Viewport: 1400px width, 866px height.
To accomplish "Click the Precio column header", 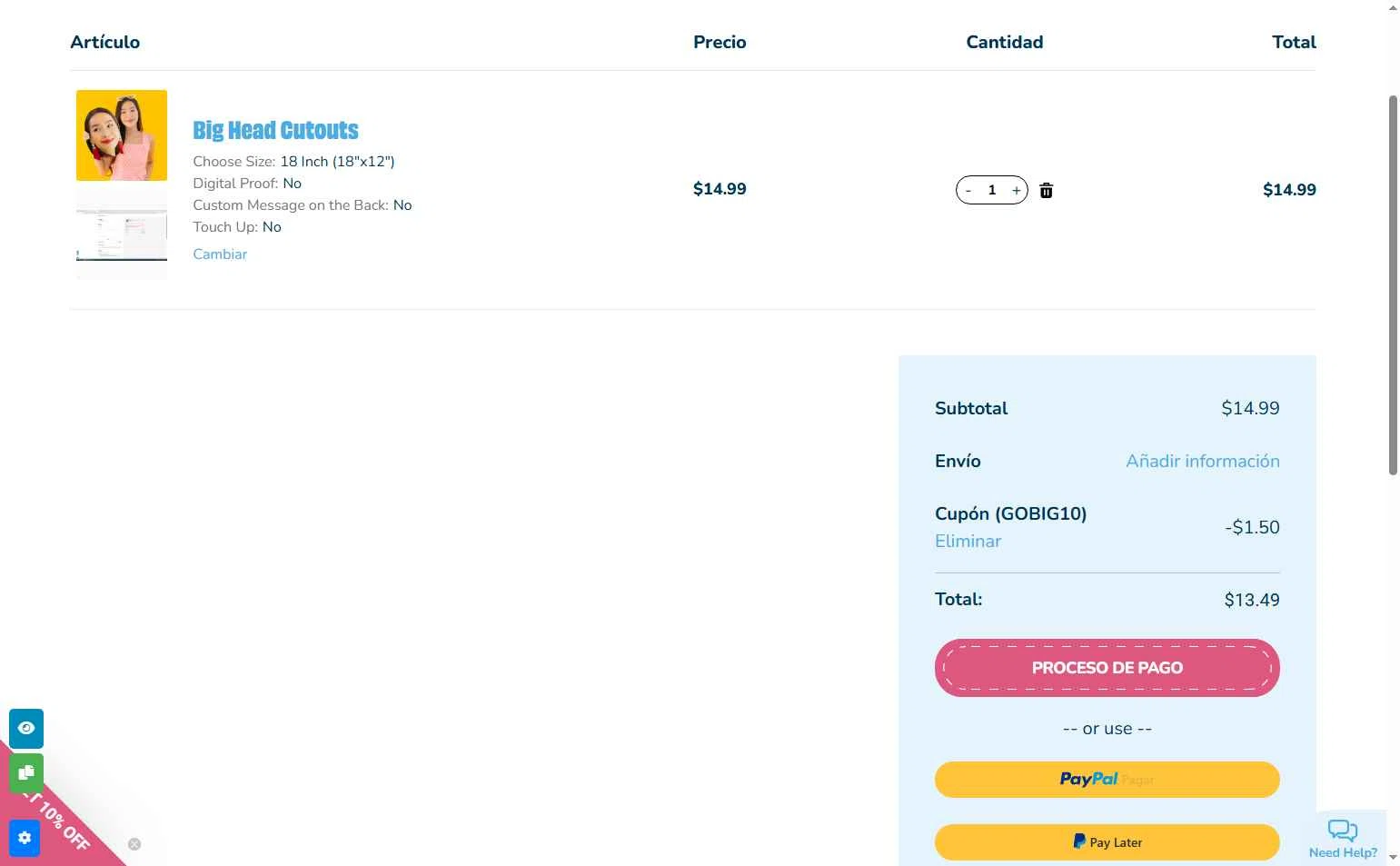I will click(720, 42).
